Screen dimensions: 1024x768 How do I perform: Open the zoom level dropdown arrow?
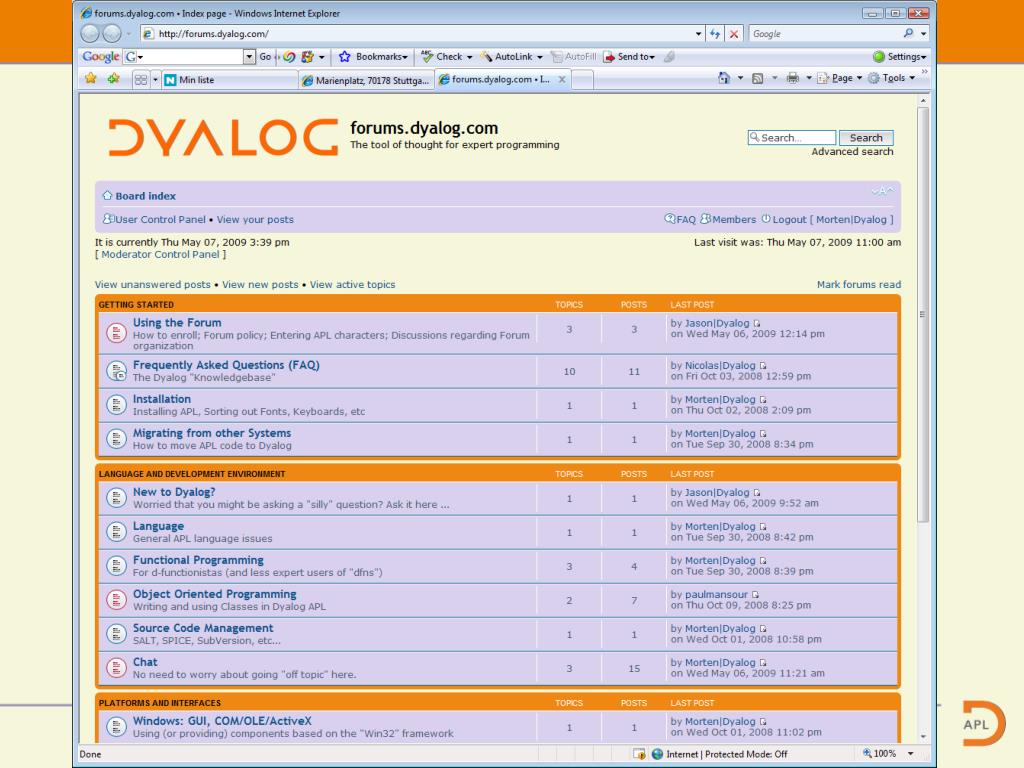pos(910,754)
